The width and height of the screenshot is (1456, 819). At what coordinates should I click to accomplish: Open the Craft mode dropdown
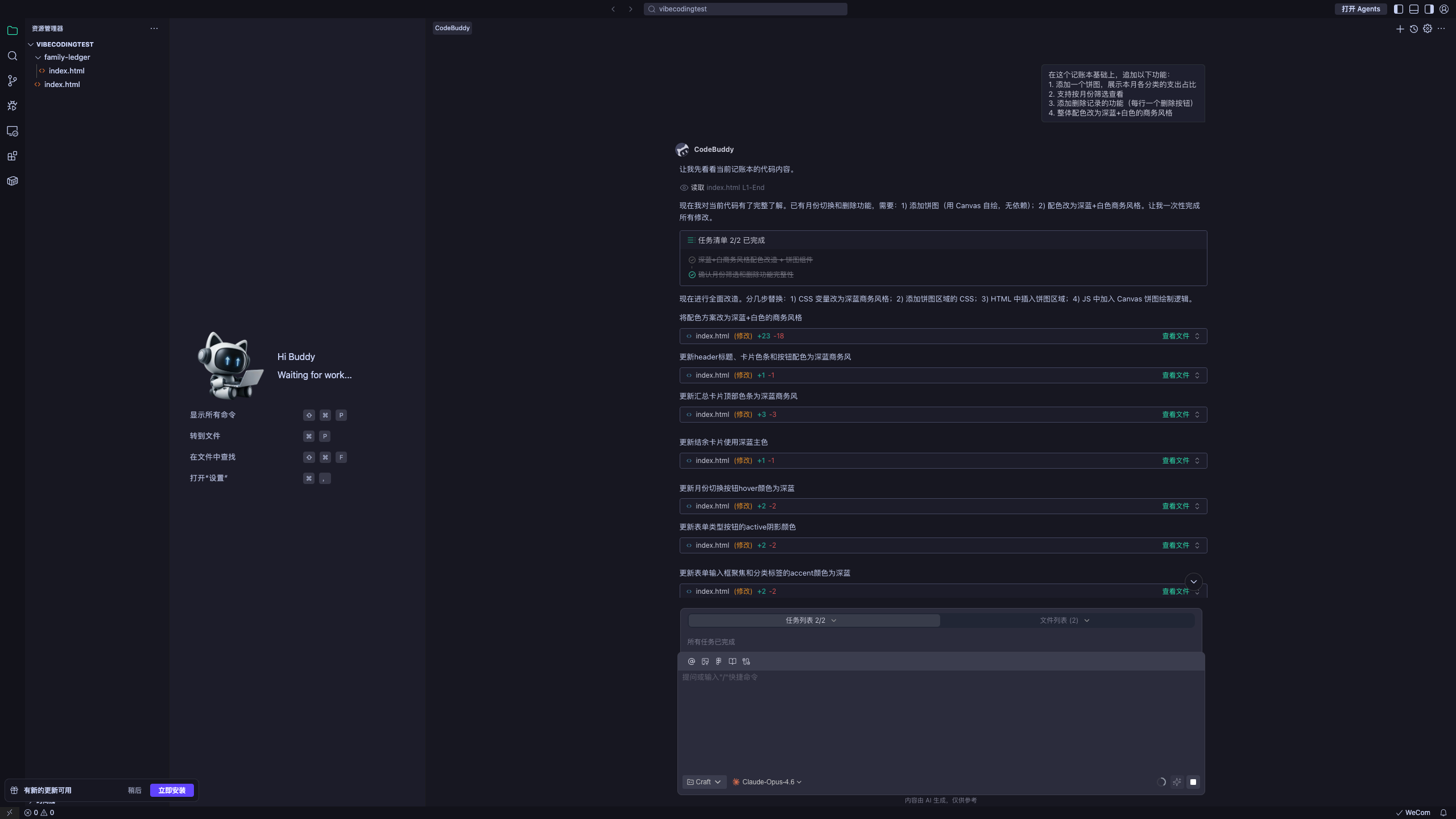[x=704, y=782]
